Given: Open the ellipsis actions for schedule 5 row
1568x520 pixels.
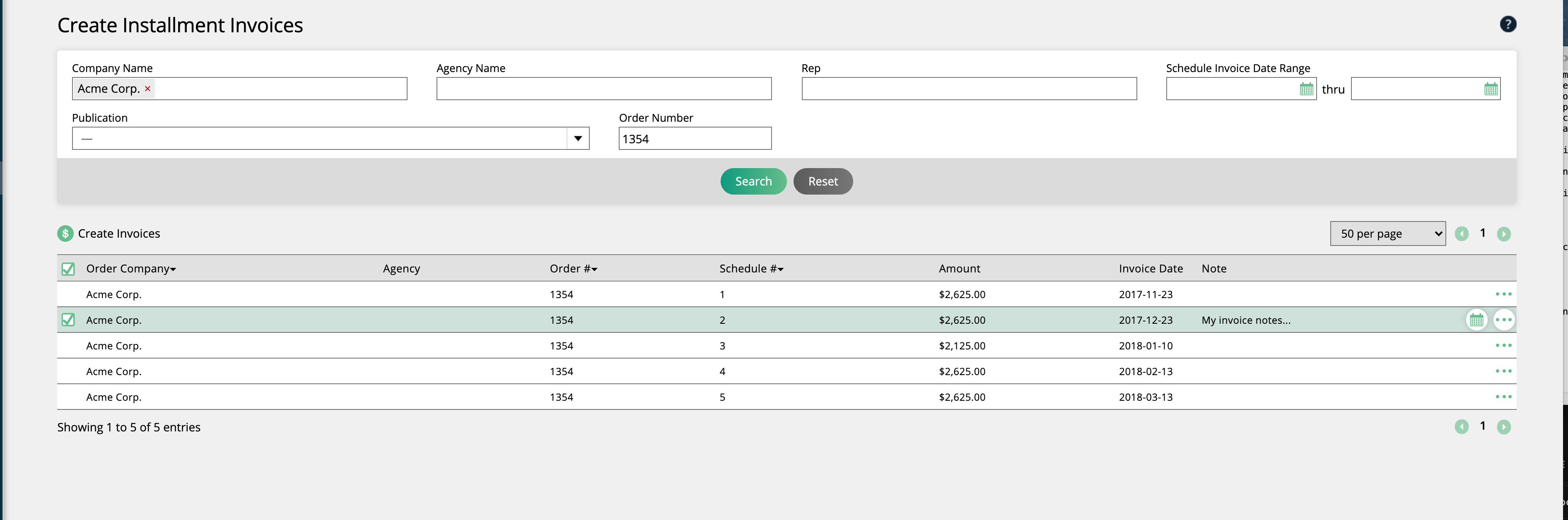Looking at the screenshot, I should (1504, 396).
